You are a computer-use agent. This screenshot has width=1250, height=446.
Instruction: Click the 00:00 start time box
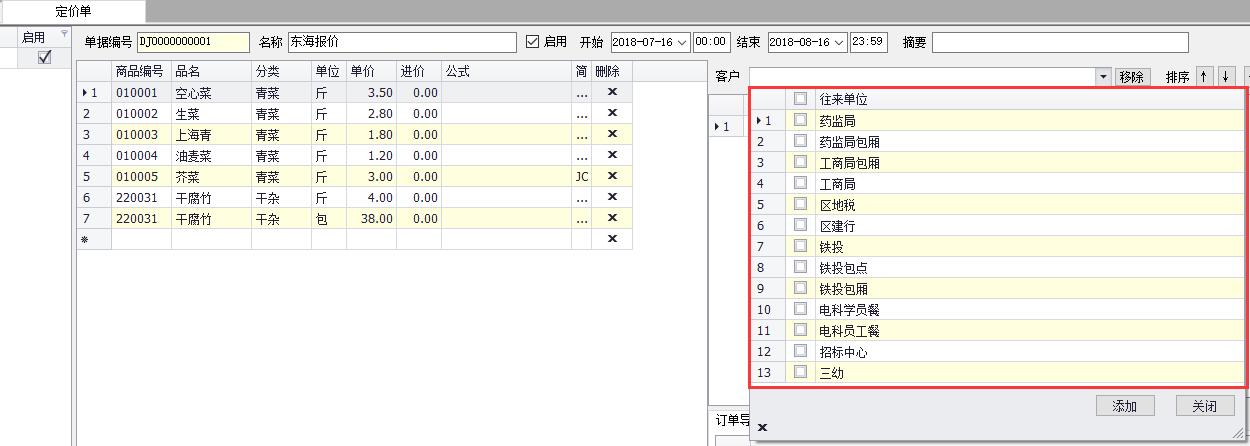(710, 42)
